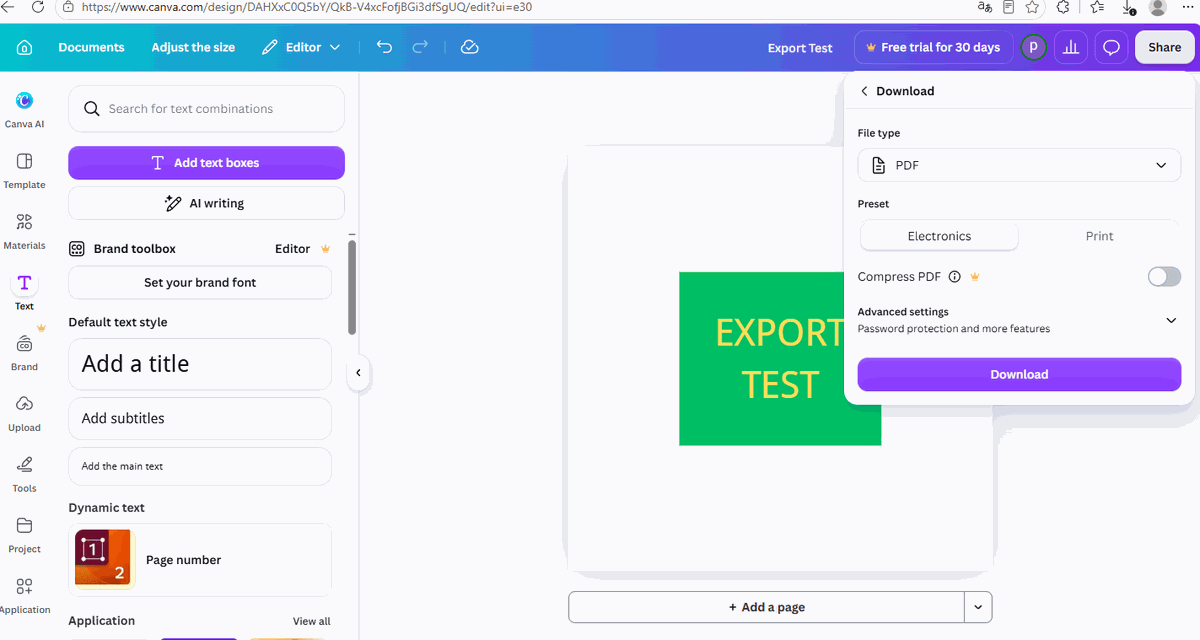
Task: Open the Documents menu
Action: pyautogui.click(x=91, y=47)
